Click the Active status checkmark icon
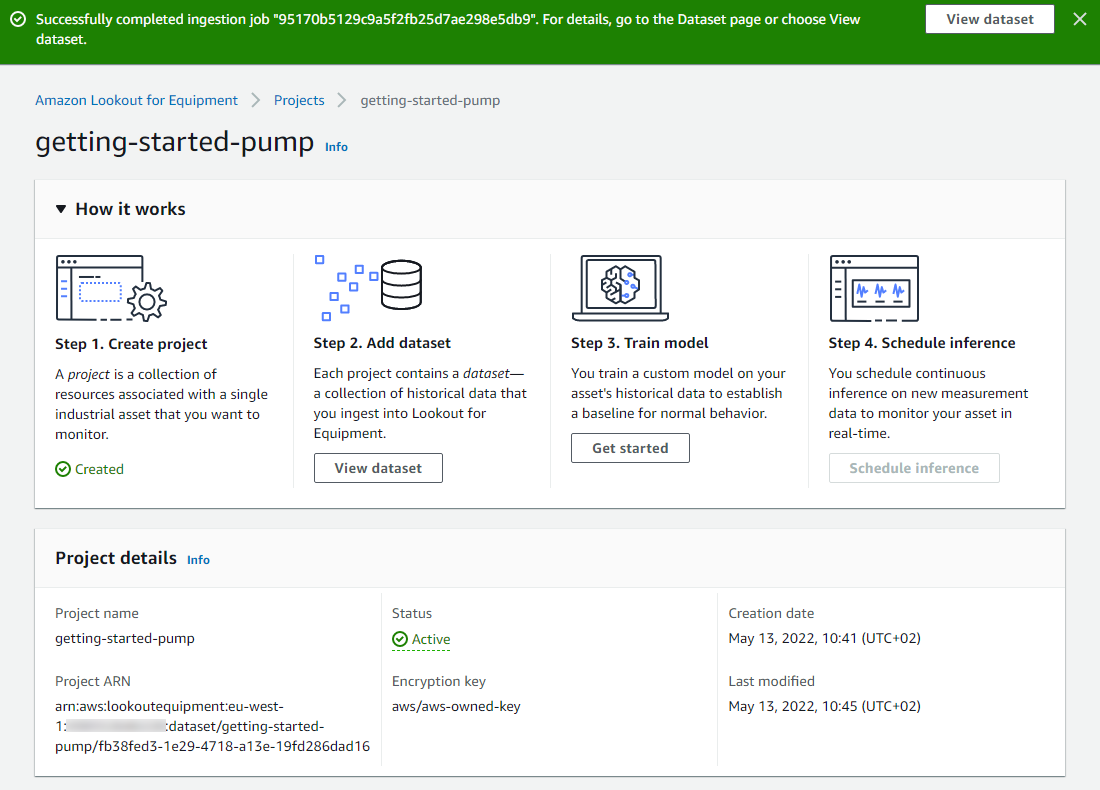The width and height of the screenshot is (1100, 790). (x=400, y=639)
